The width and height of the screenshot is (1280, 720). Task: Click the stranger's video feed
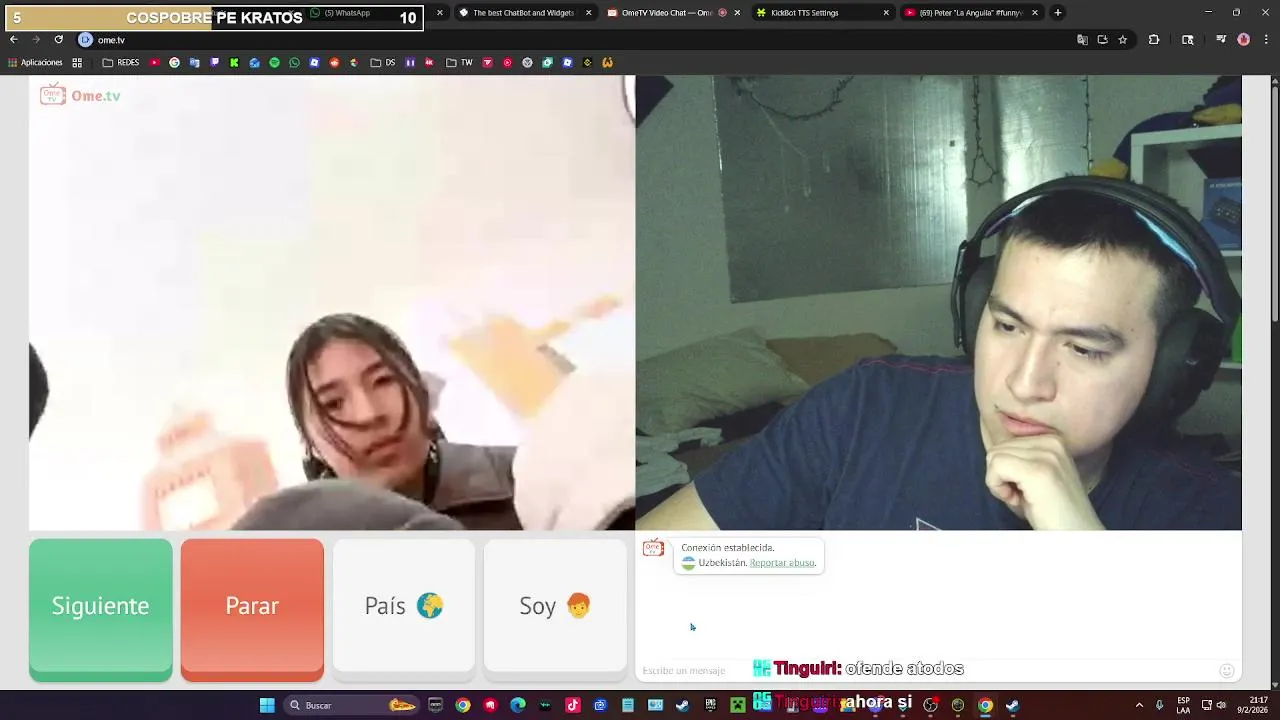pyautogui.click(x=332, y=303)
